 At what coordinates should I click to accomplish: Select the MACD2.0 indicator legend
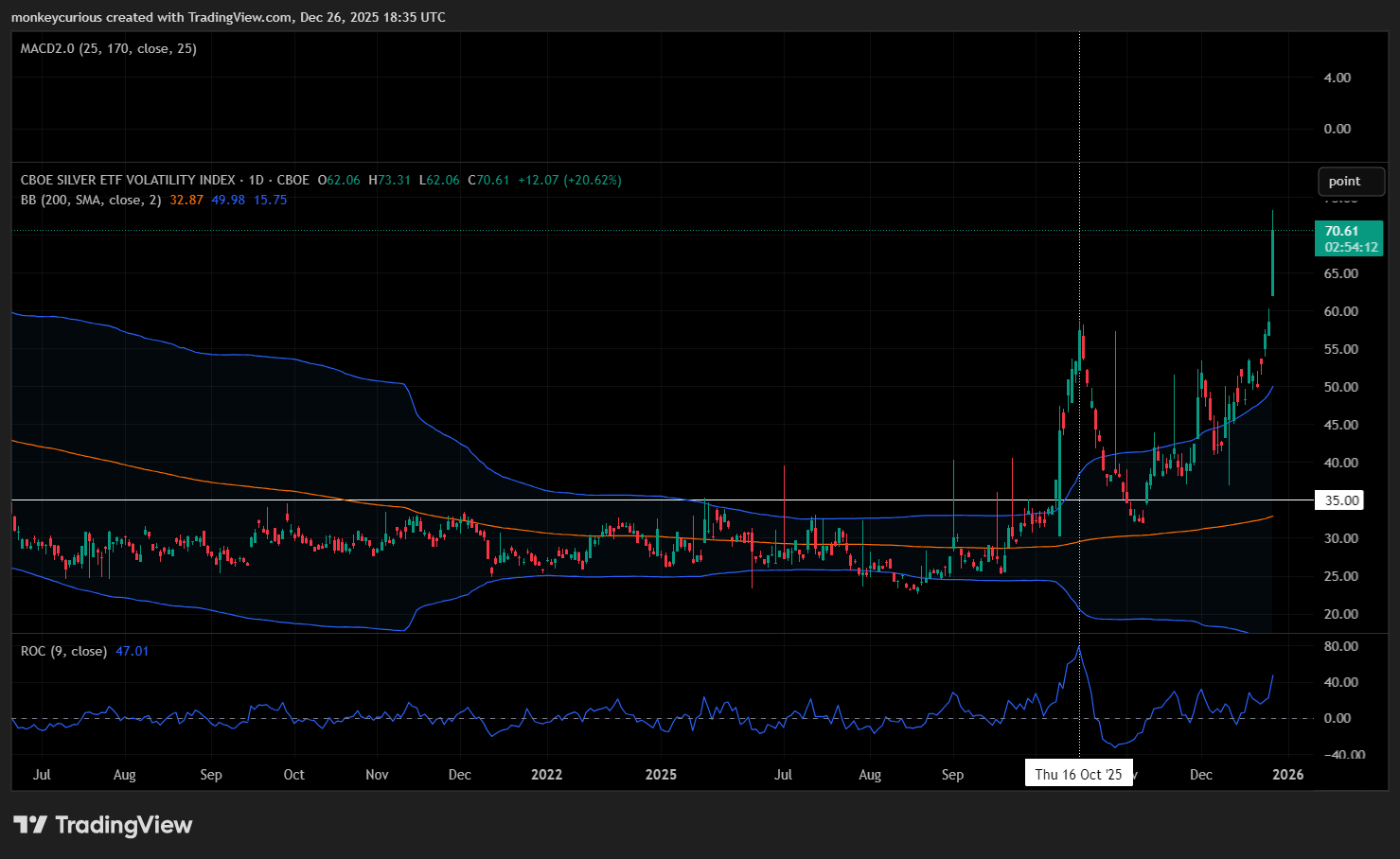109,48
